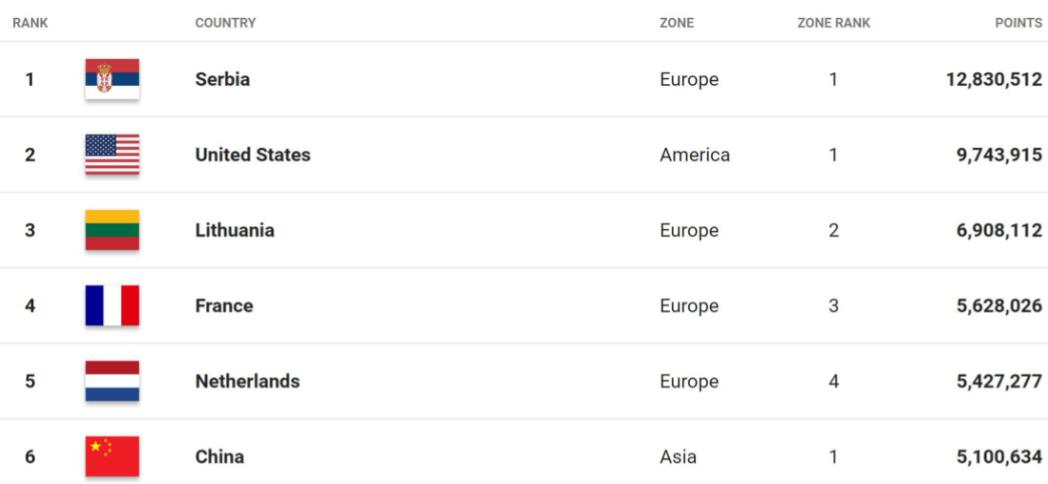Sort by the POINTS column header

pyautogui.click(x=1018, y=23)
